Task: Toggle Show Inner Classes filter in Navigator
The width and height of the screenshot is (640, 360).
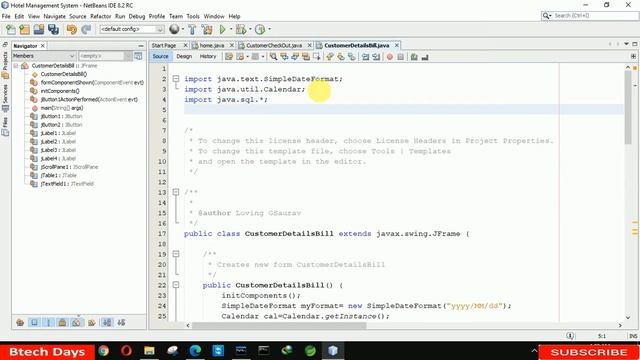Action: click(x=76, y=322)
